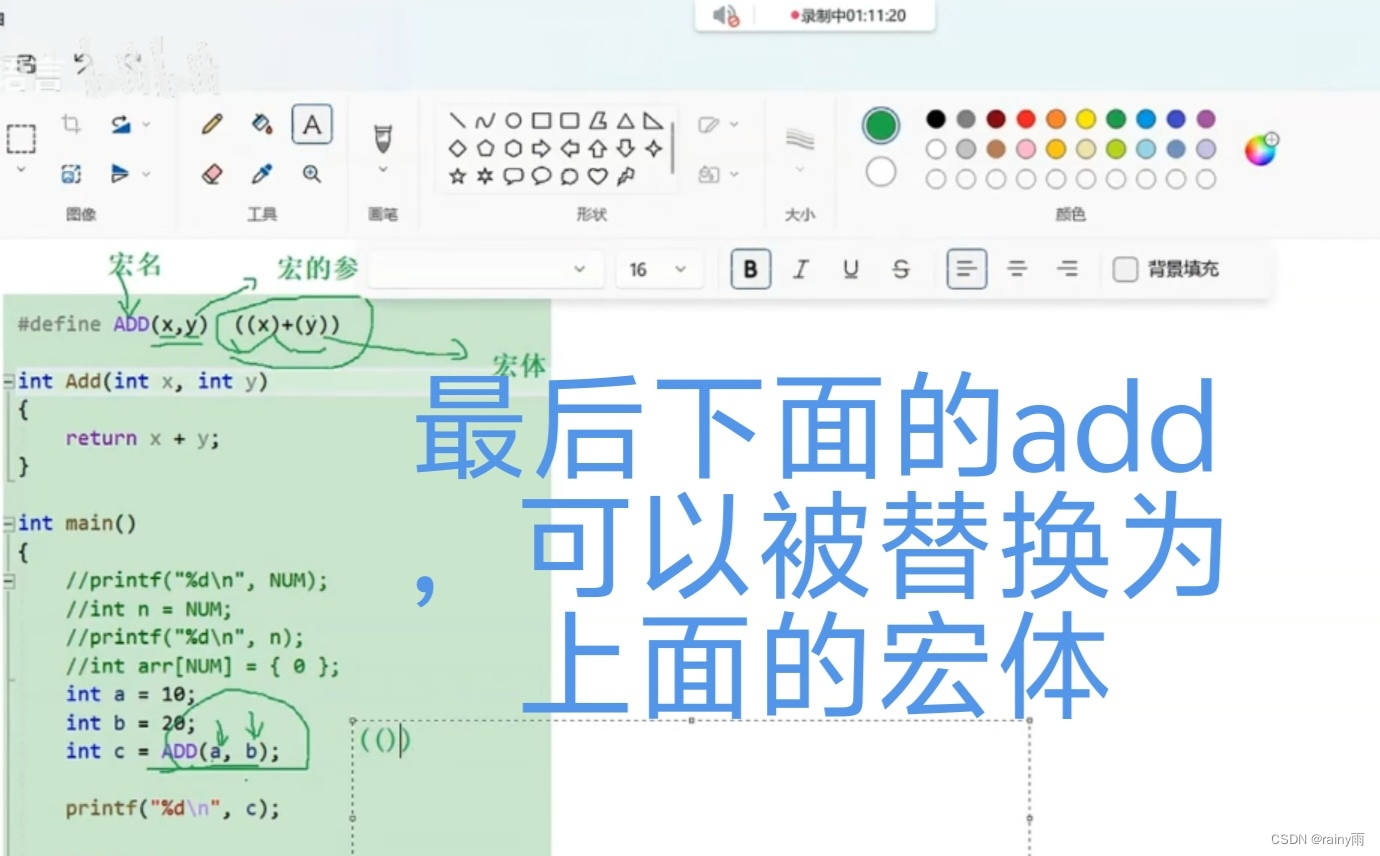Image resolution: width=1380 pixels, height=856 pixels.
Task: Choose the bright red palette swatch
Action: (x=1026, y=119)
